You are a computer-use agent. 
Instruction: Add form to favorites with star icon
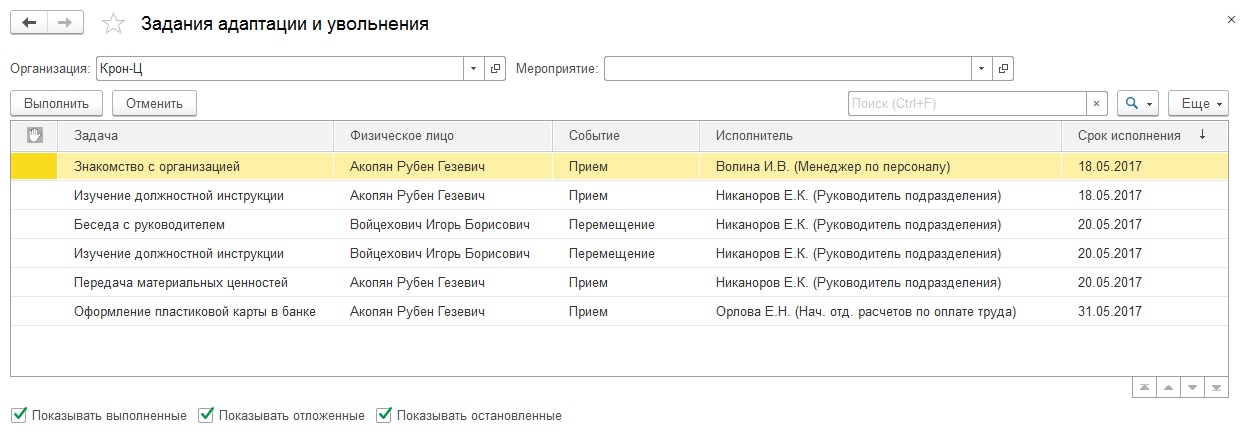pos(113,23)
